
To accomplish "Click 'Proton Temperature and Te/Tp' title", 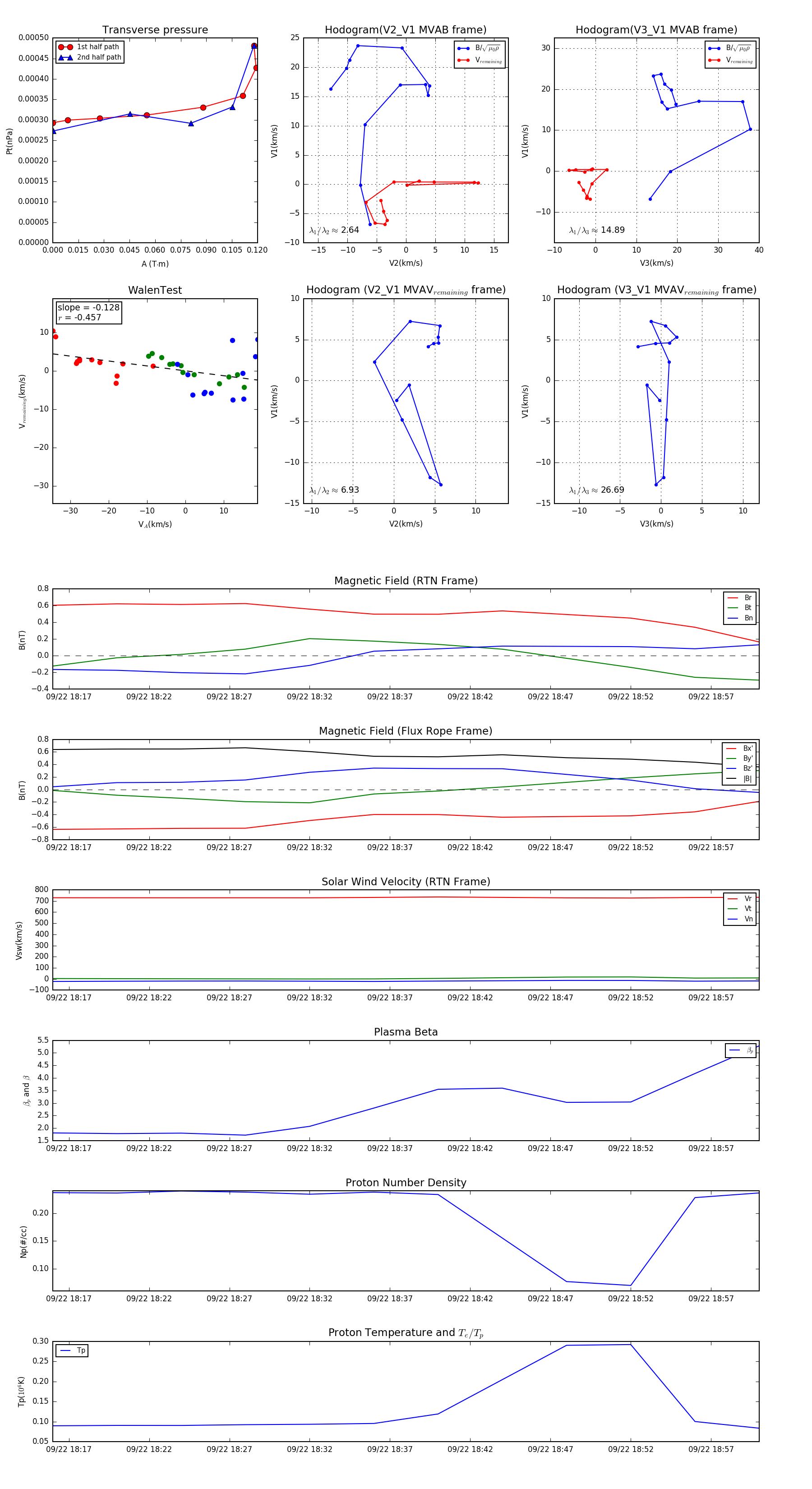I will (x=406, y=1332).
